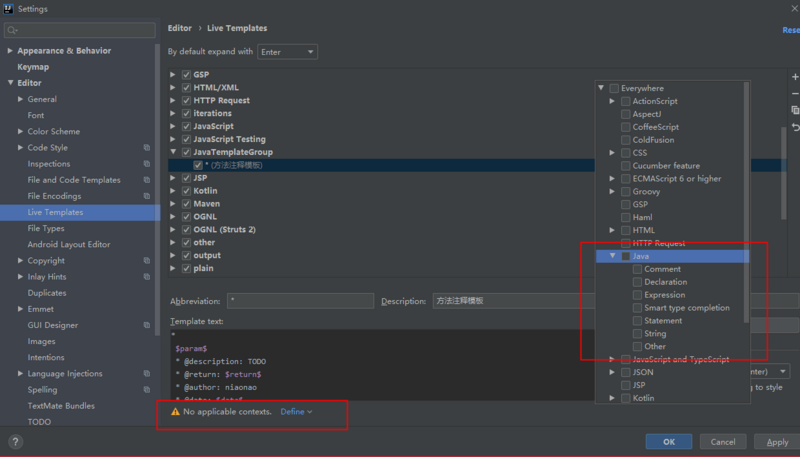Open help with the question mark icon

click(15, 442)
